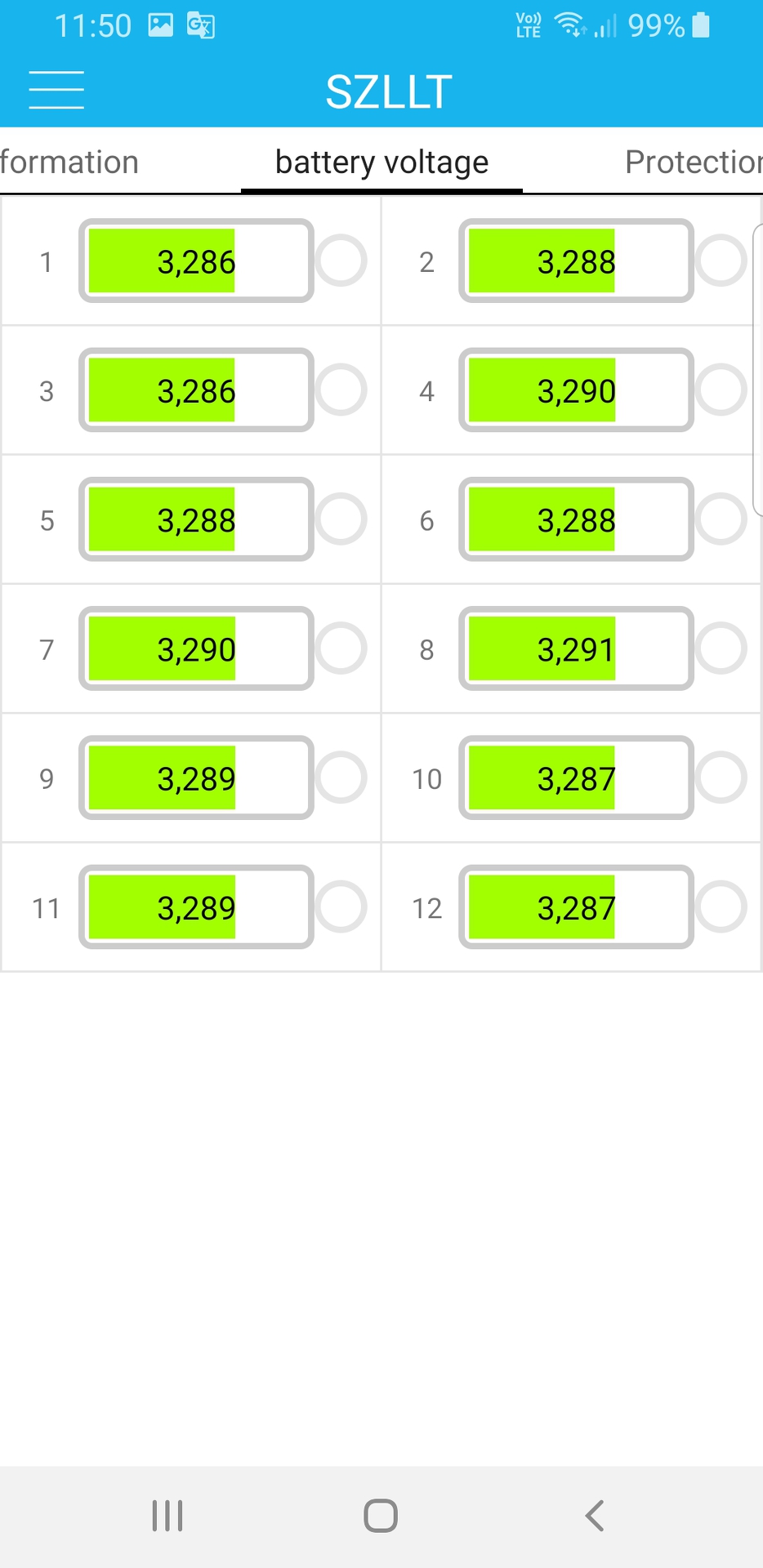This screenshot has width=763, height=1568.
Task: Tap cell 2 voltage bar showing 3,288
Action: [x=576, y=261]
